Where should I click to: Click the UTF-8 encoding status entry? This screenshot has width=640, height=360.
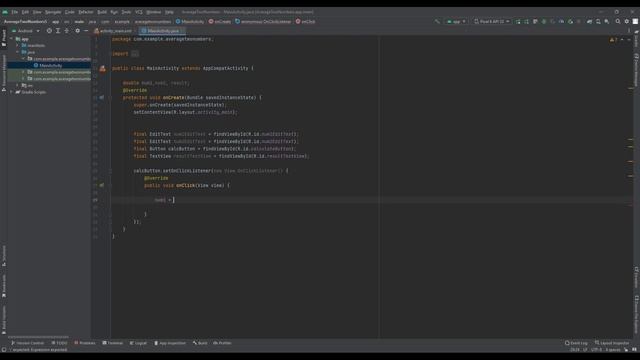[596, 350]
